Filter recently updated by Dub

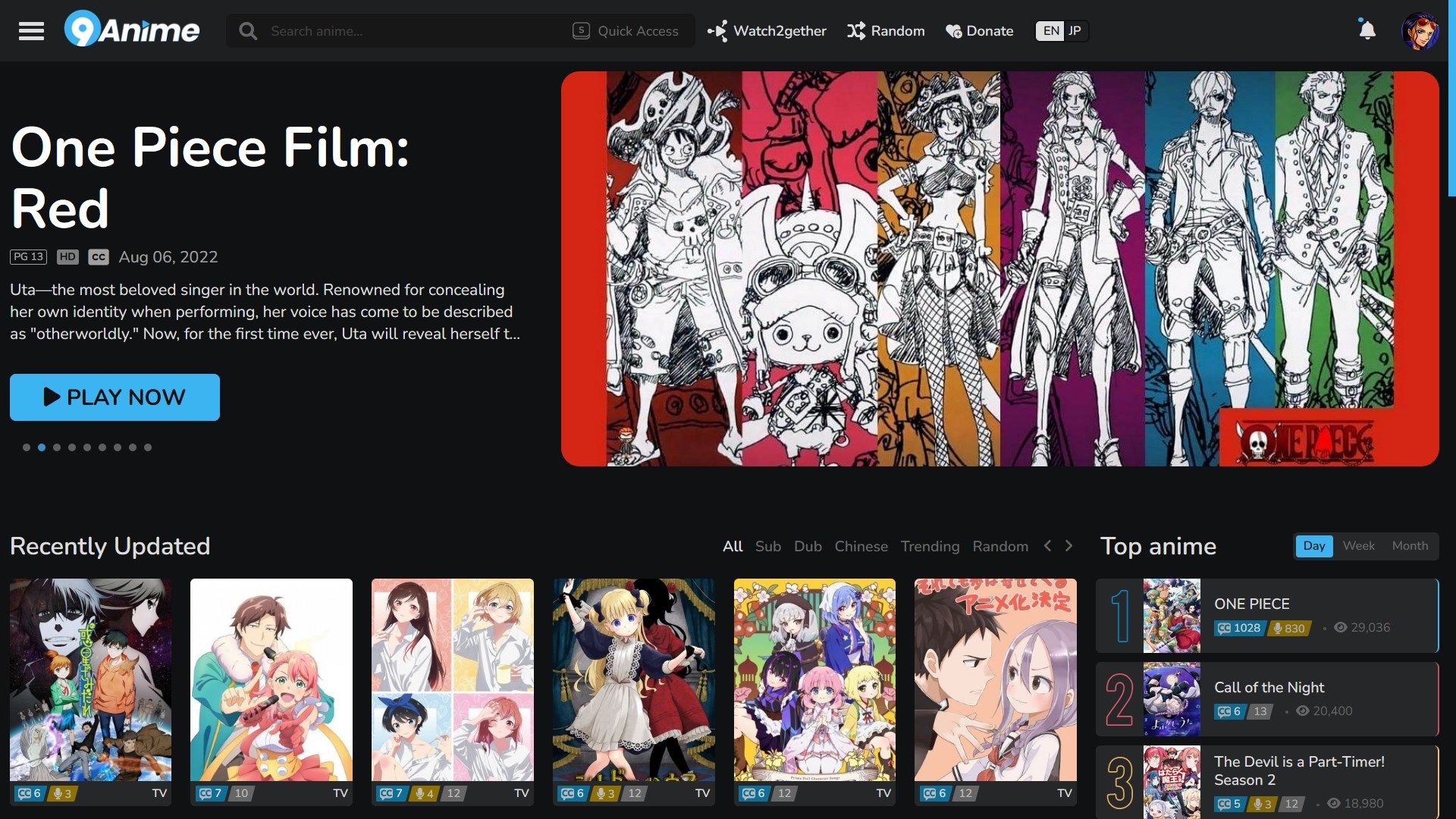coord(808,546)
